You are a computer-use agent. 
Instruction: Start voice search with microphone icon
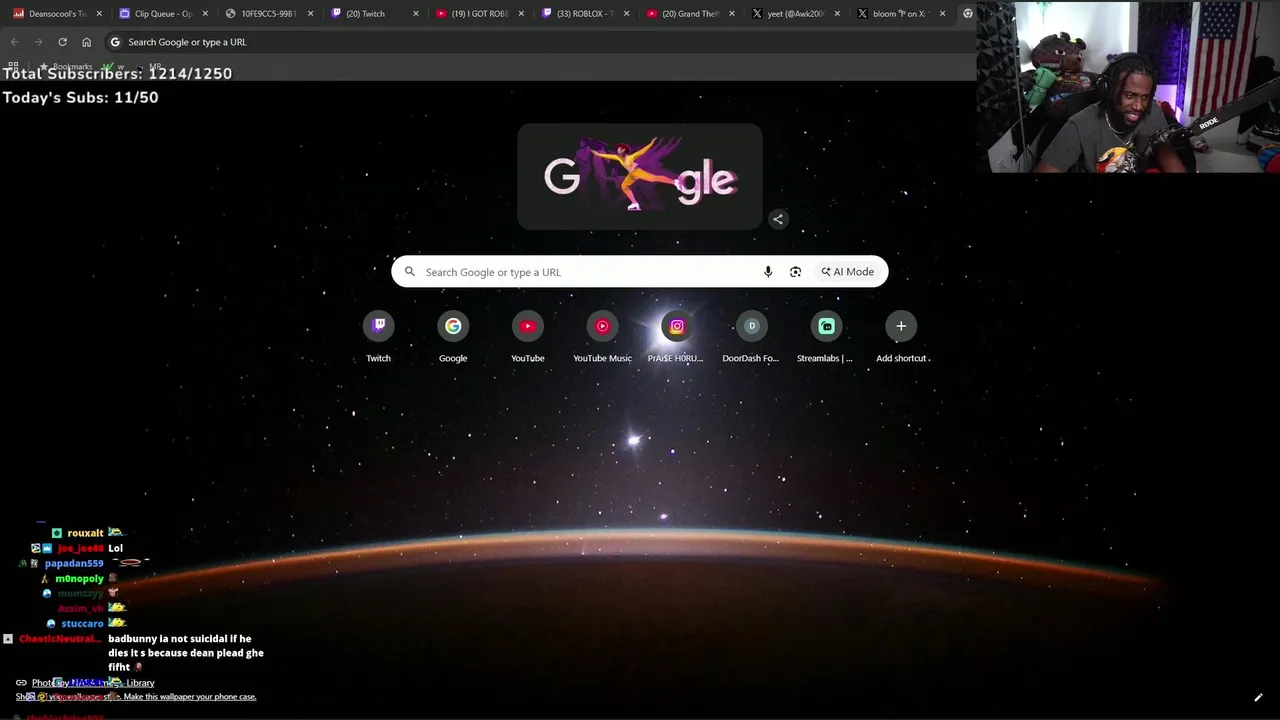point(768,272)
